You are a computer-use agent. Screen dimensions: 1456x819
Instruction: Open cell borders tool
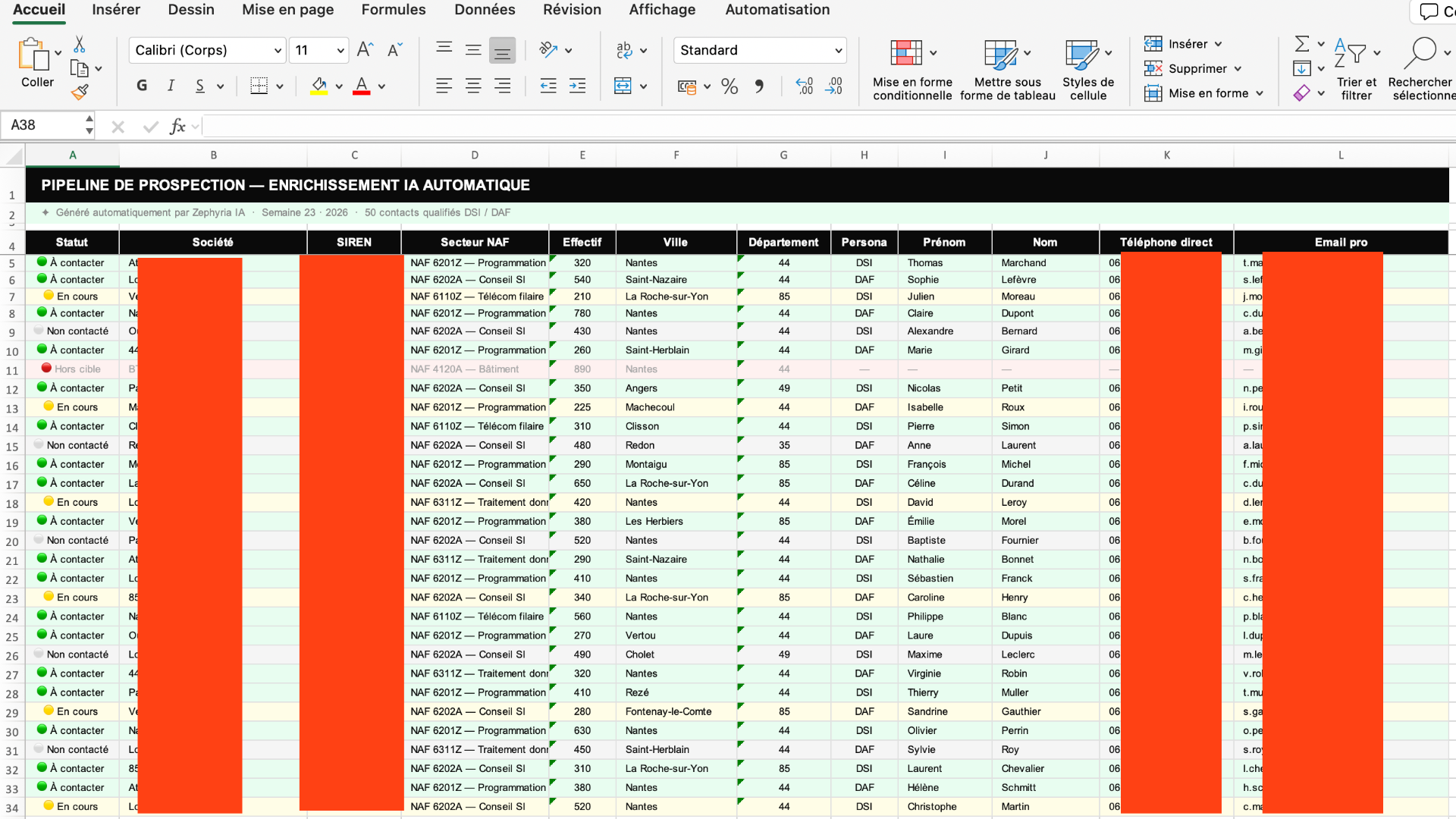(259, 86)
